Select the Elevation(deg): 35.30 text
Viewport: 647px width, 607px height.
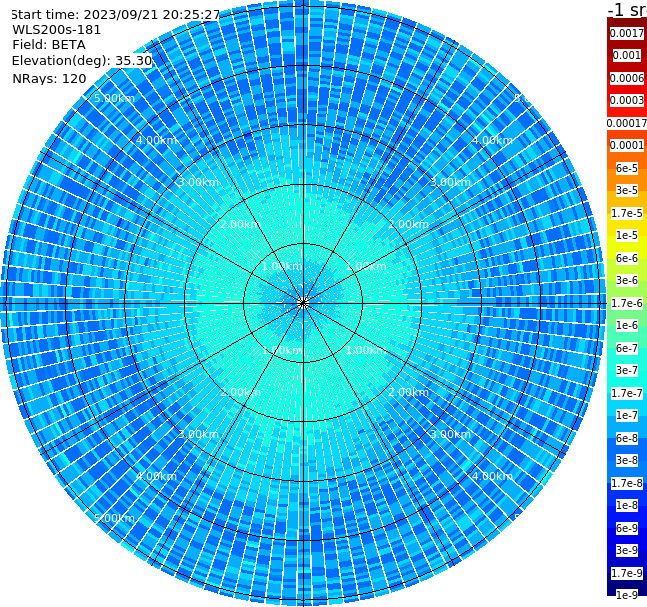tap(82, 61)
